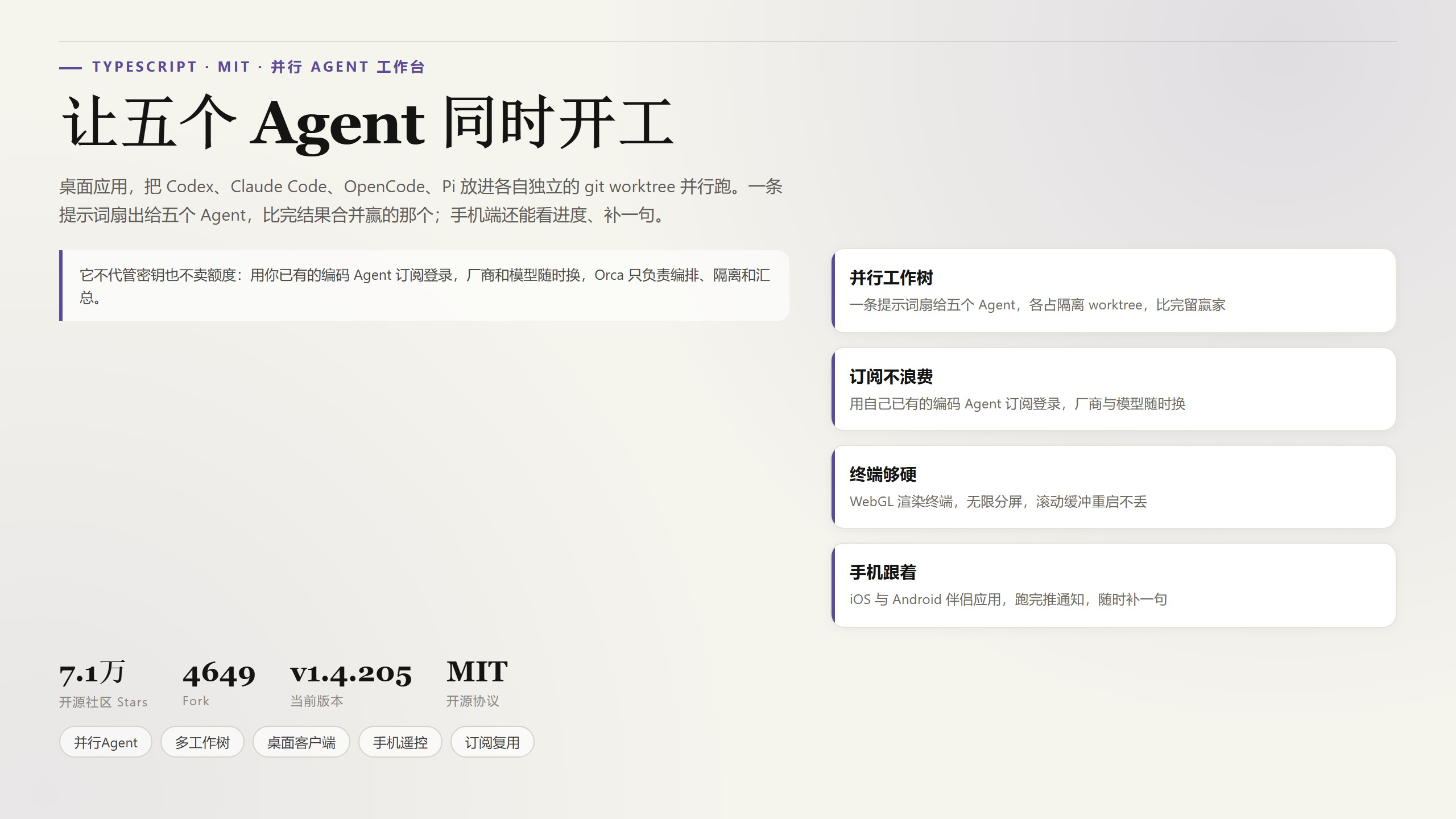The image size is (1456, 819).
Task: Click the 7.1万 stars figure
Action: point(92,673)
